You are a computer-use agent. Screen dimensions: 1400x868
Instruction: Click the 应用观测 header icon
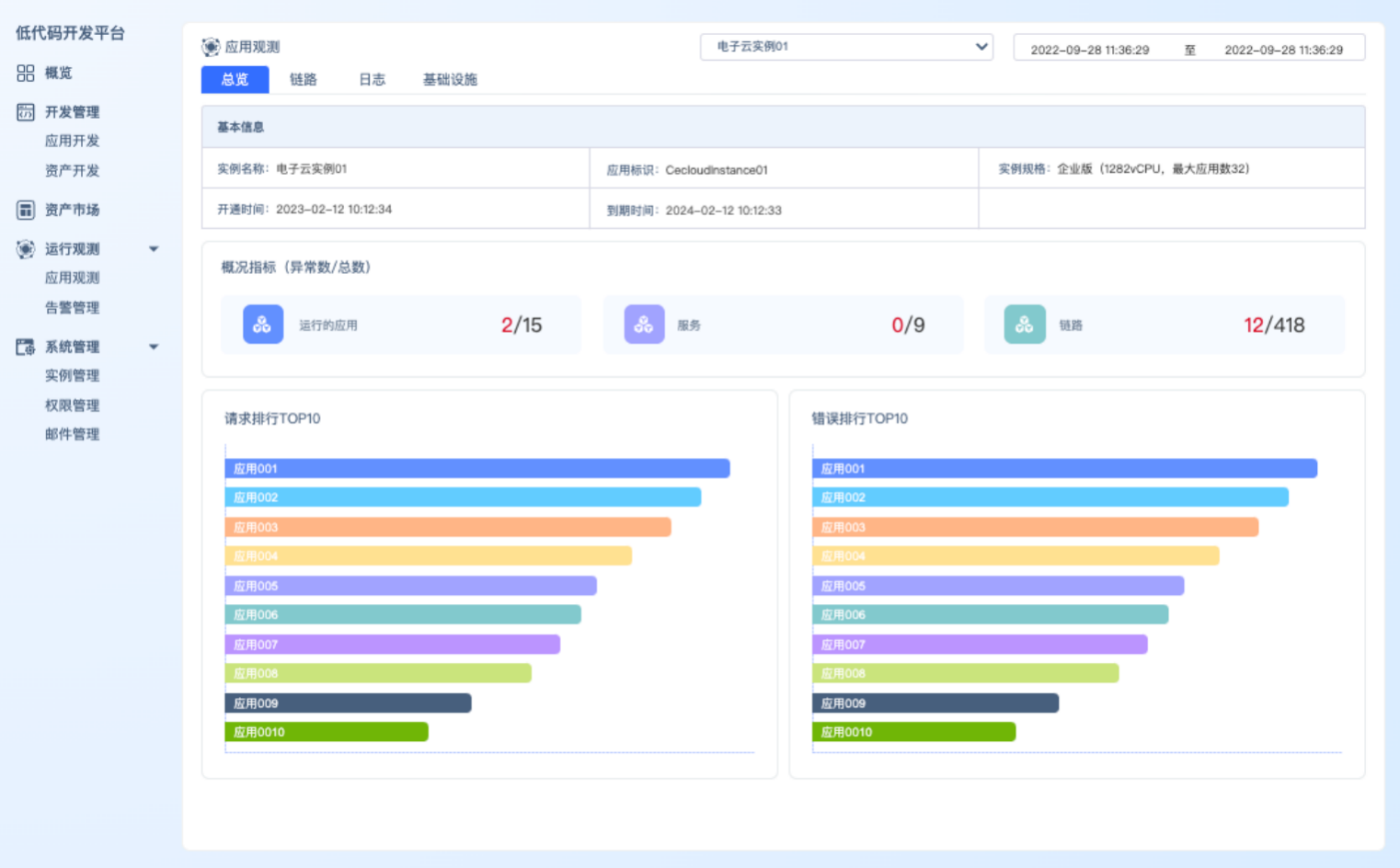211,47
